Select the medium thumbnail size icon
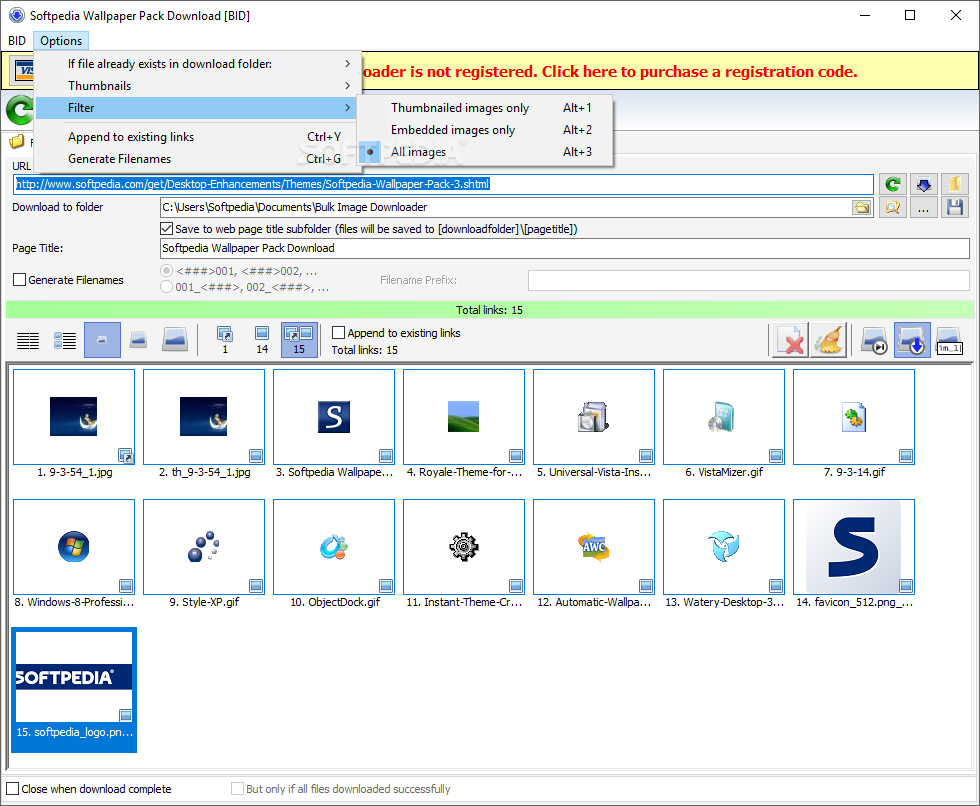 (138, 341)
